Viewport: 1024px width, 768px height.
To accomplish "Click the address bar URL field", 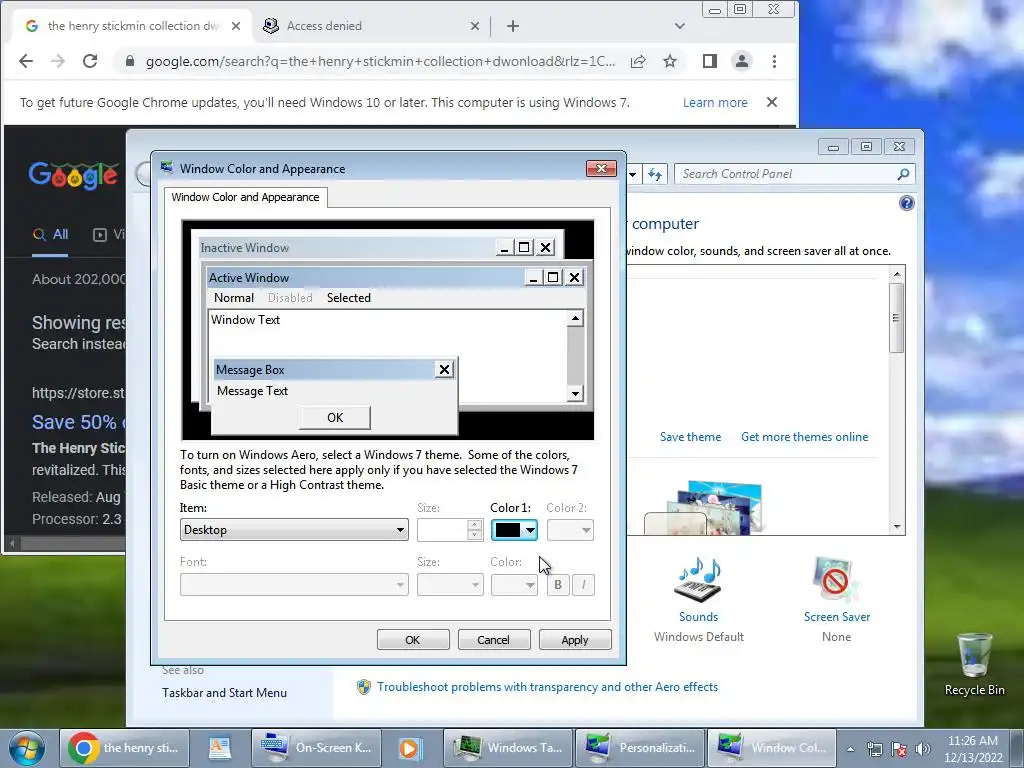I will (x=379, y=61).
